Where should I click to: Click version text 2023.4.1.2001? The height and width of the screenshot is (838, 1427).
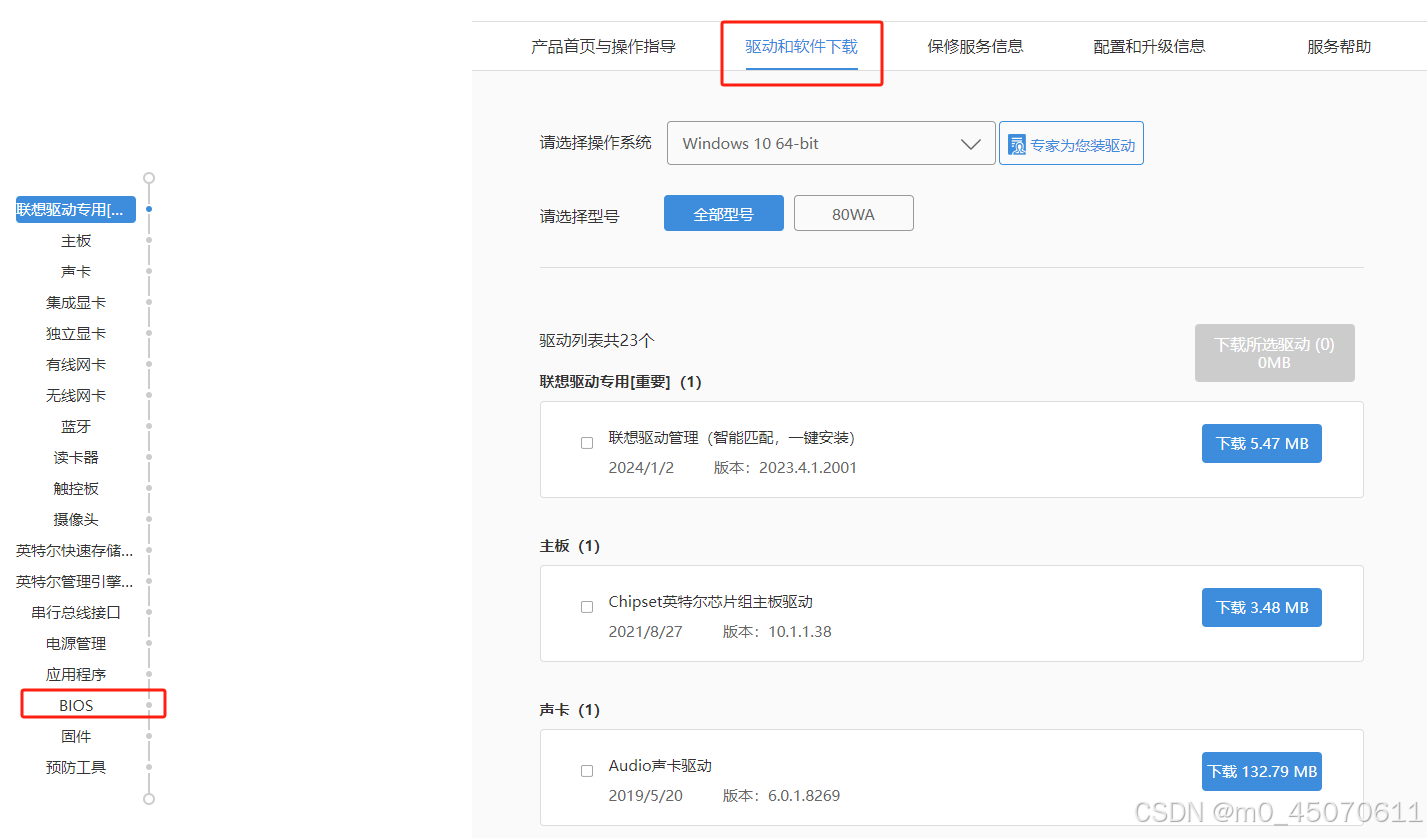point(808,468)
